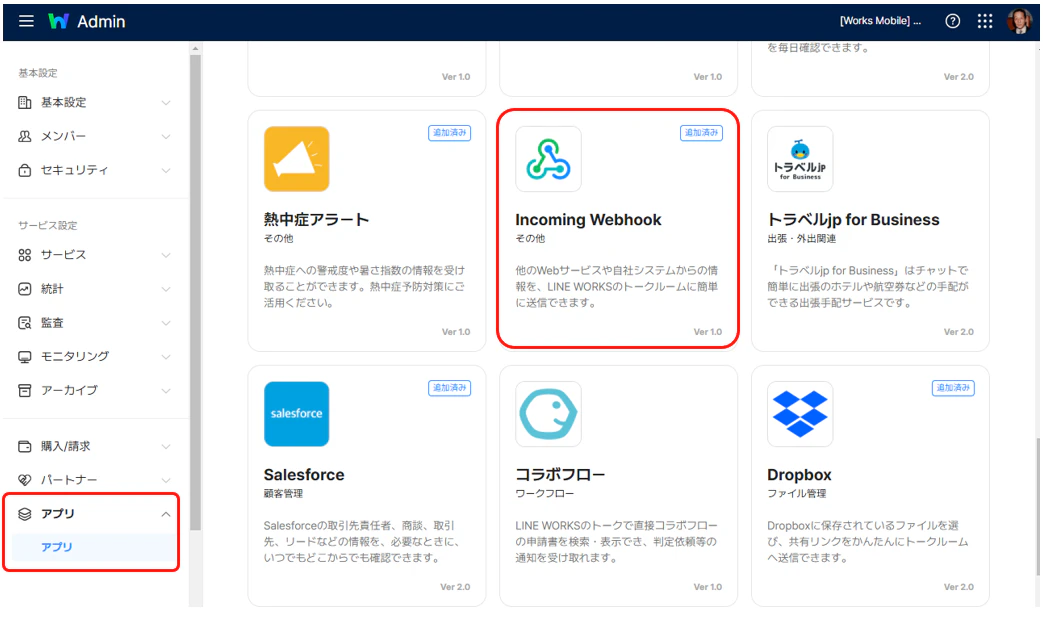The width and height of the screenshot is (1043, 617).
Task: Expand the 基本設定 chevron
Action: point(166,102)
